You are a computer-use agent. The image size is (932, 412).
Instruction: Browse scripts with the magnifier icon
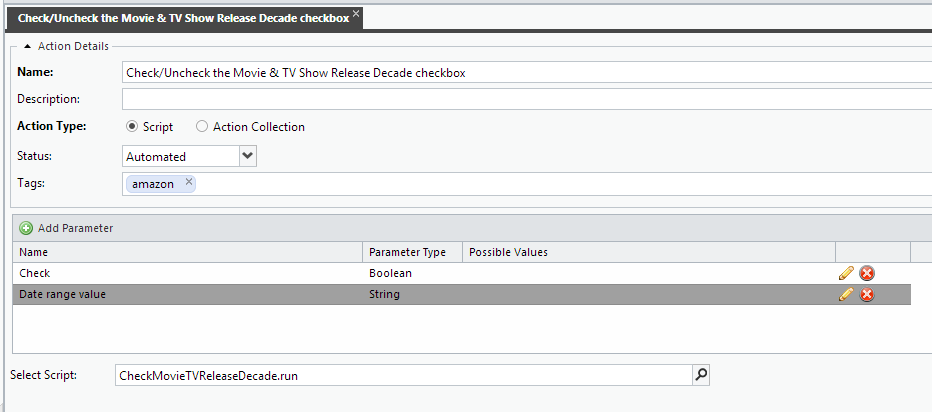(701, 376)
